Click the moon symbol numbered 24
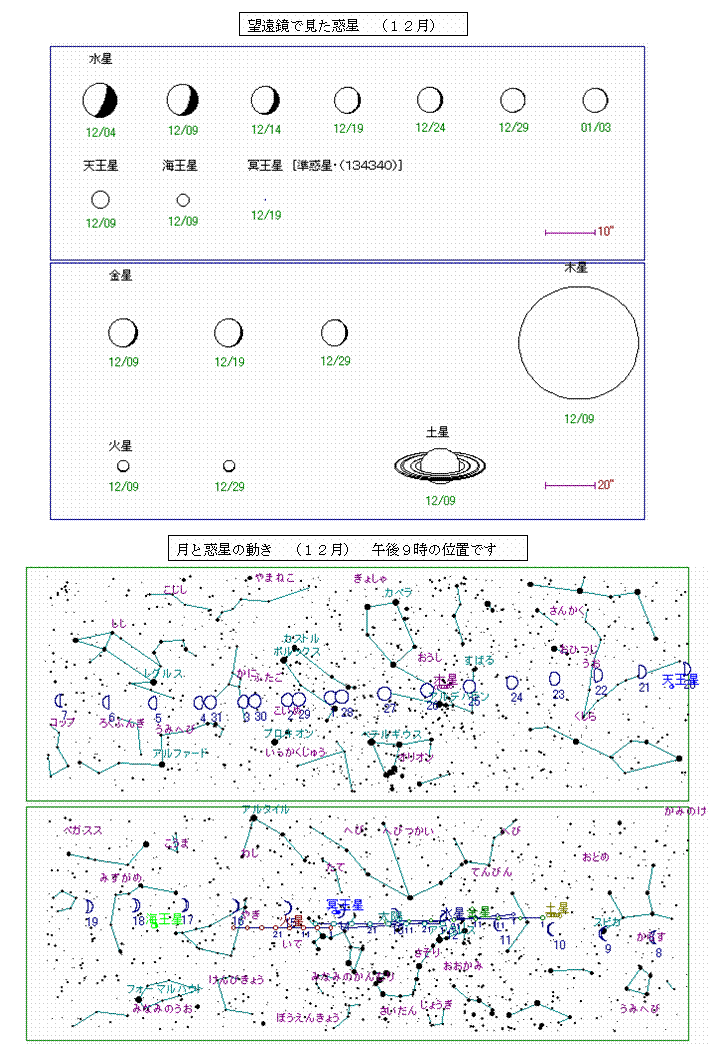 point(512,682)
